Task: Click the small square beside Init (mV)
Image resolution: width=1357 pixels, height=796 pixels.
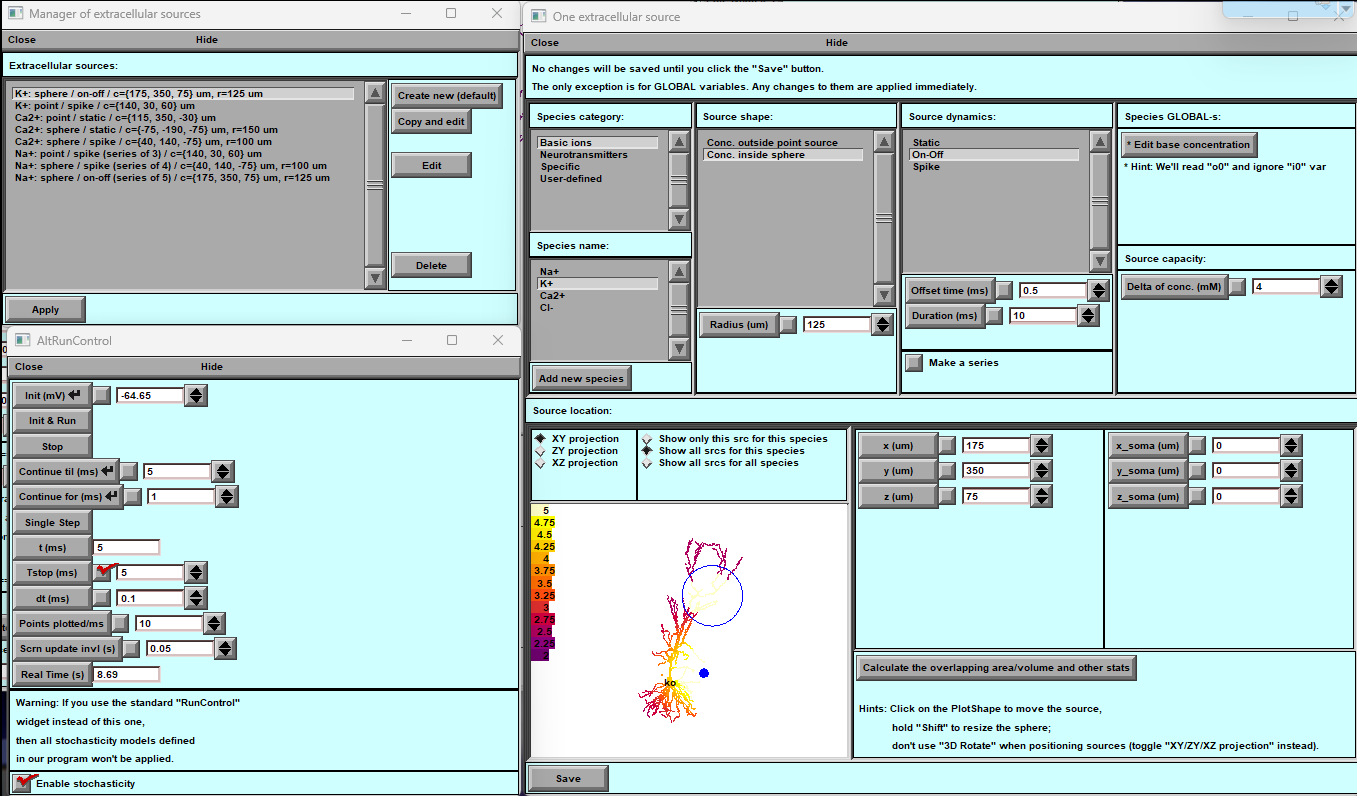Action: (103, 395)
